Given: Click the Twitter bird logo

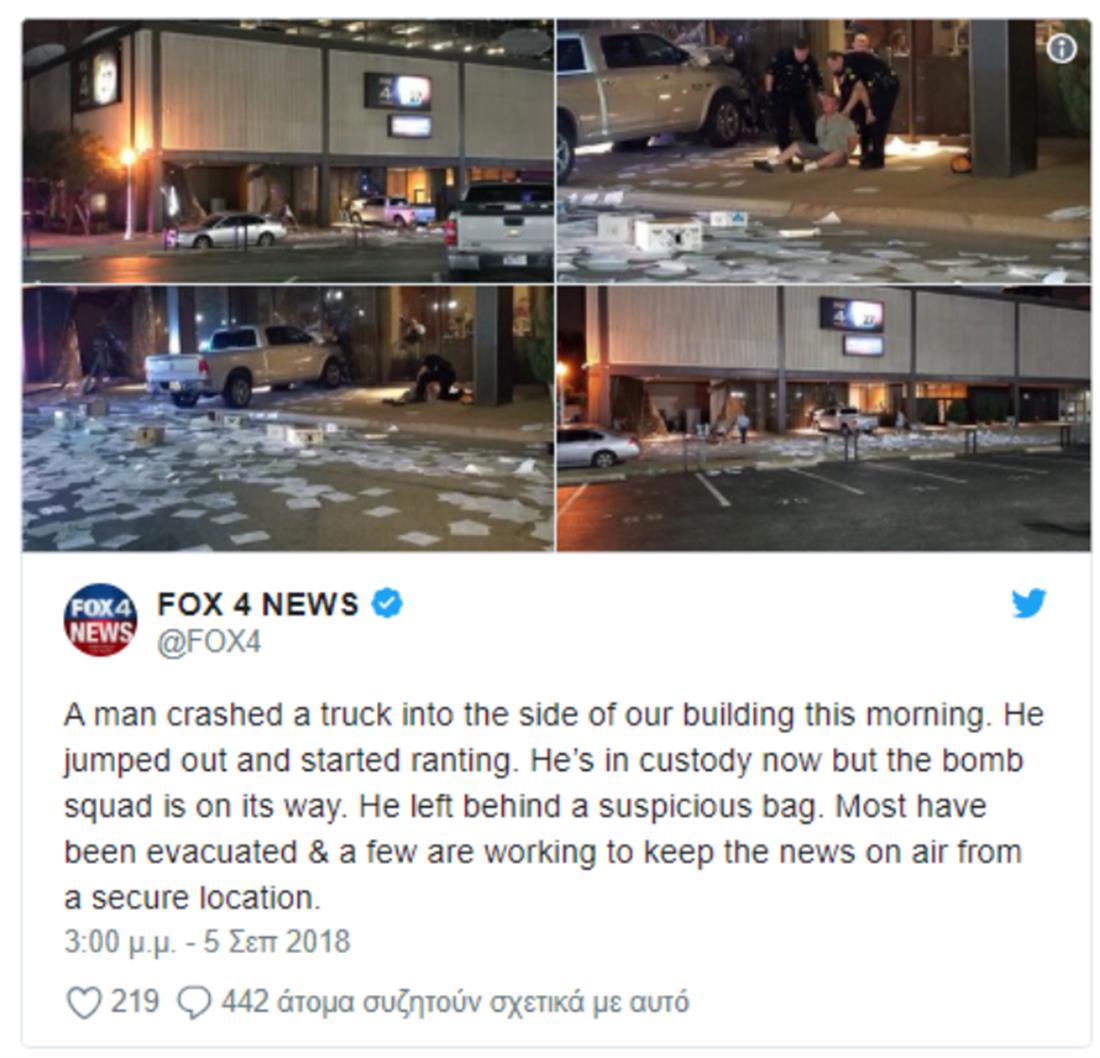Looking at the screenshot, I should tap(1028, 603).
